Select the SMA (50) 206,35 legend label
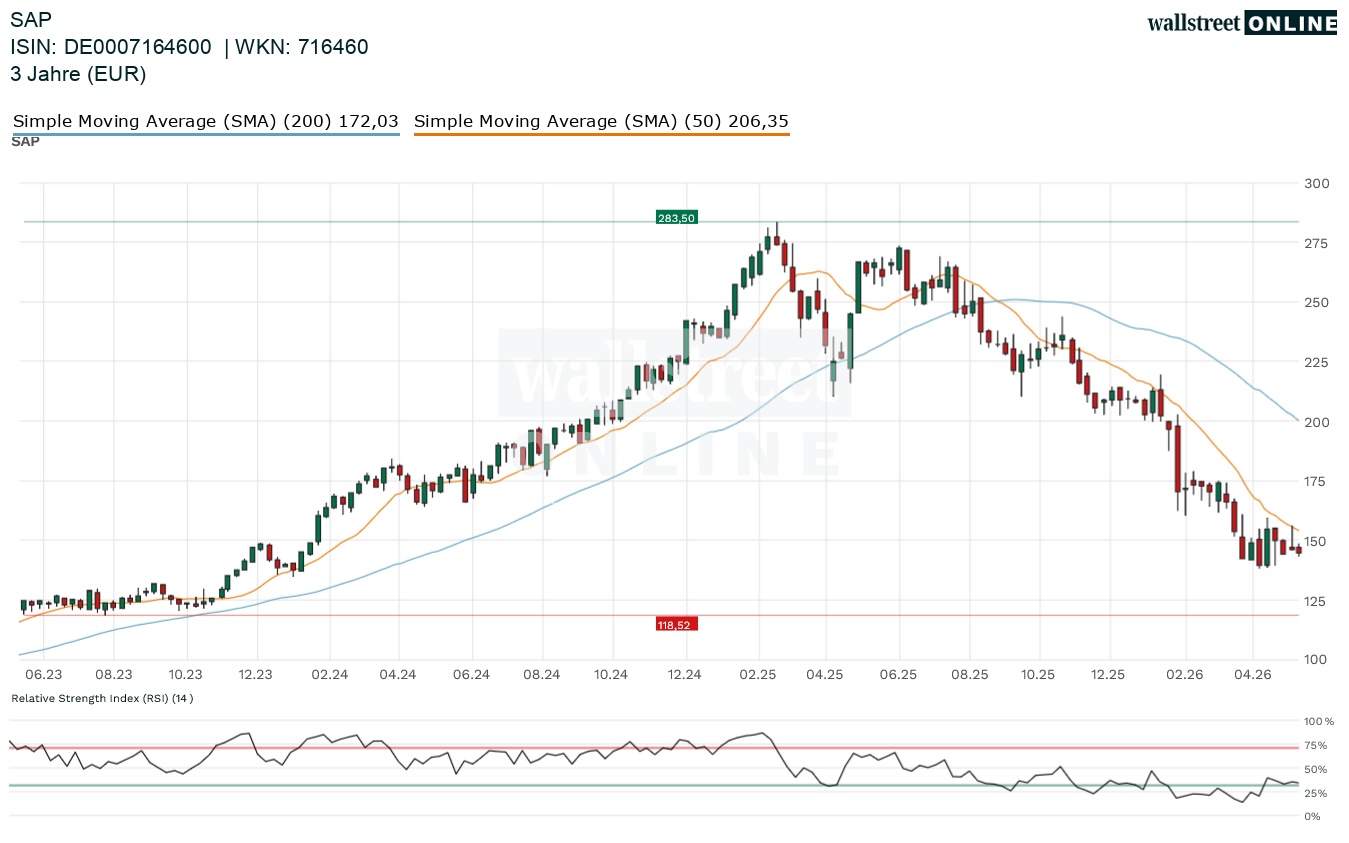1349x843 pixels. (x=601, y=121)
